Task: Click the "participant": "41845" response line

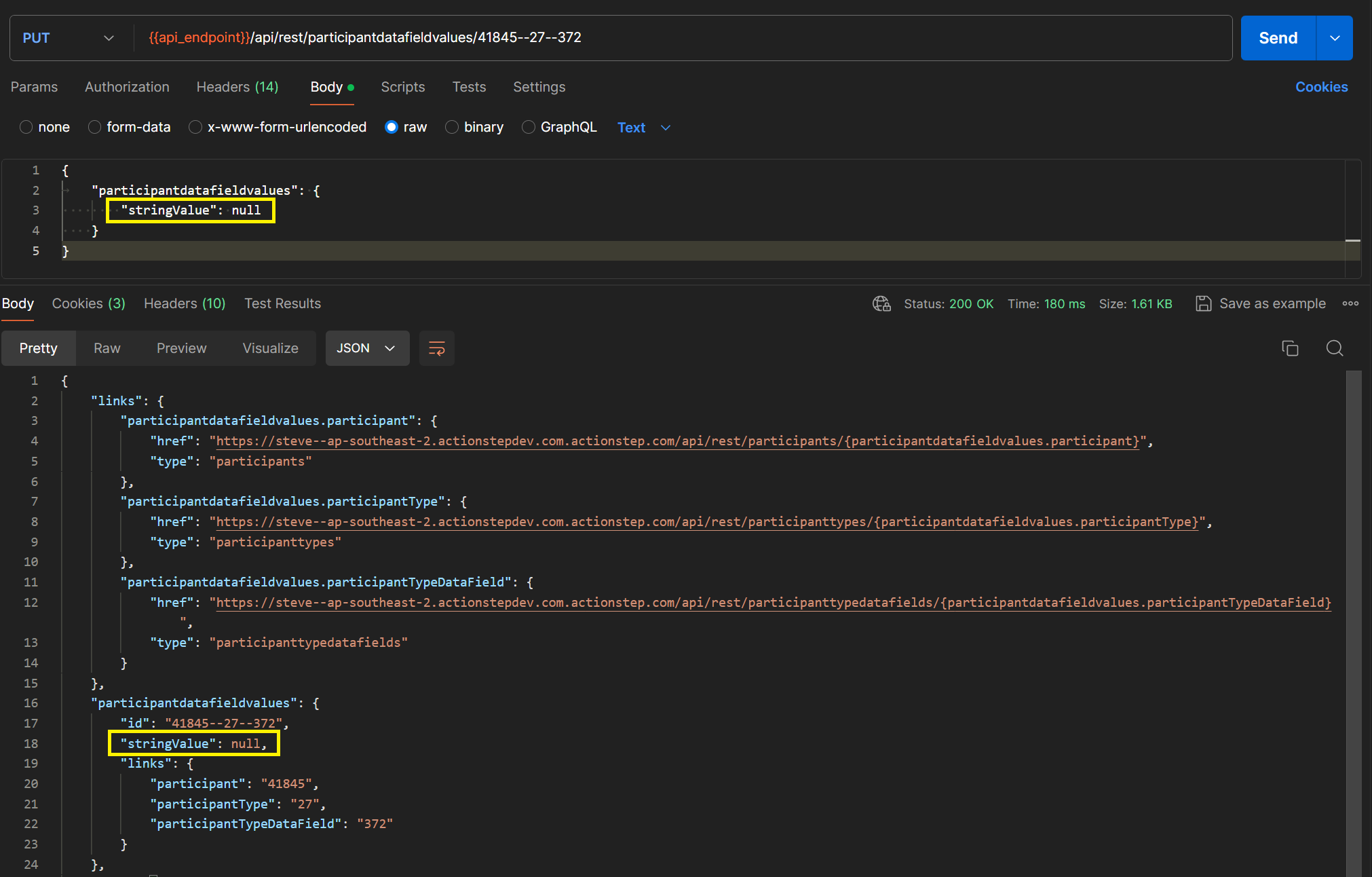Action: [x=234, y=784]
